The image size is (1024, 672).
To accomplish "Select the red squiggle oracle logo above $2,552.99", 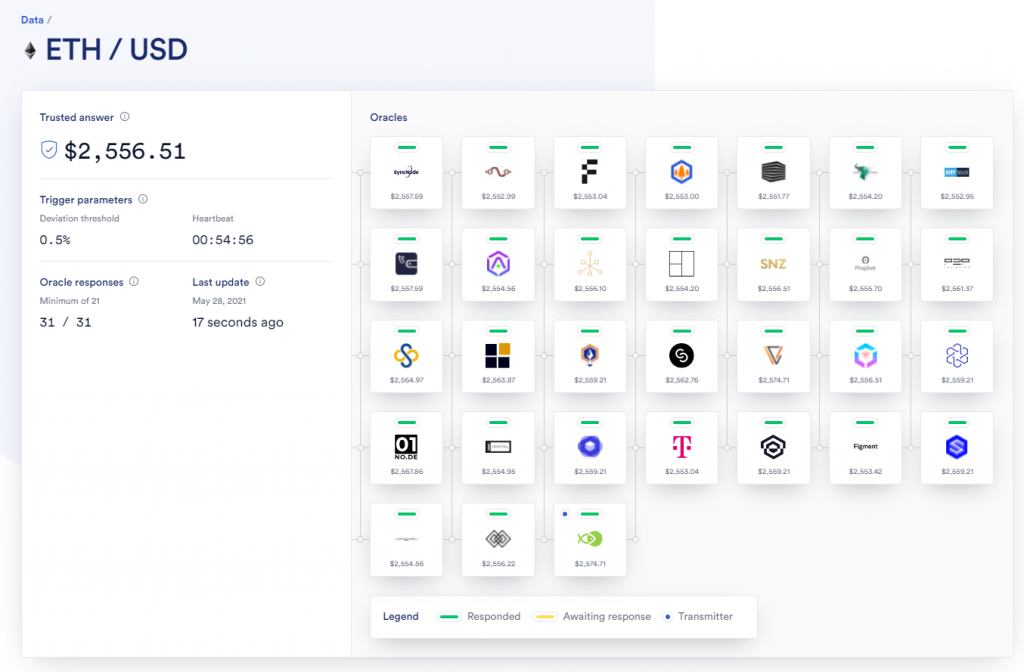I will tap(498, 172).
